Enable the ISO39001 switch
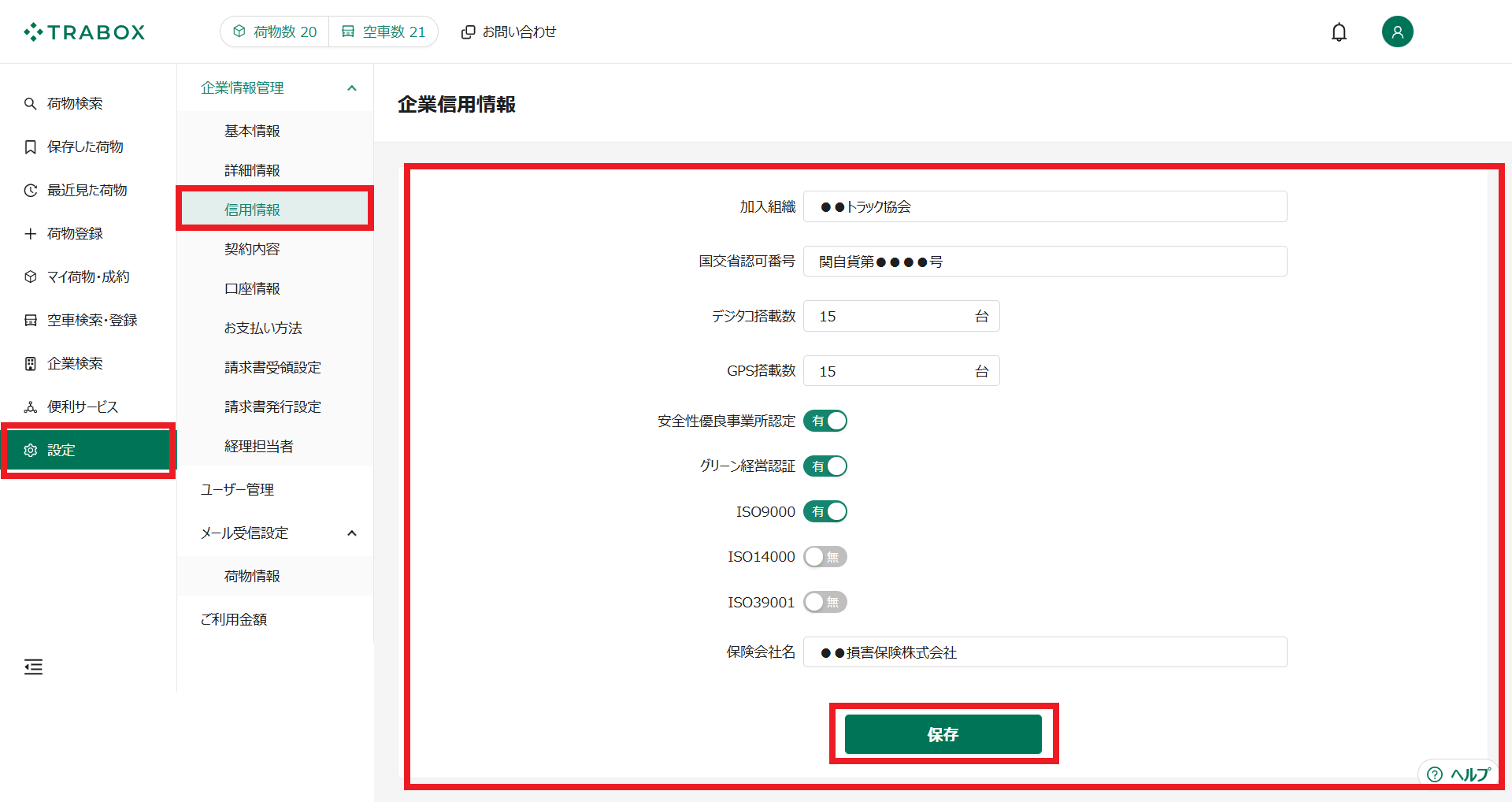The image size is (1512, 802). click(825, 603)
